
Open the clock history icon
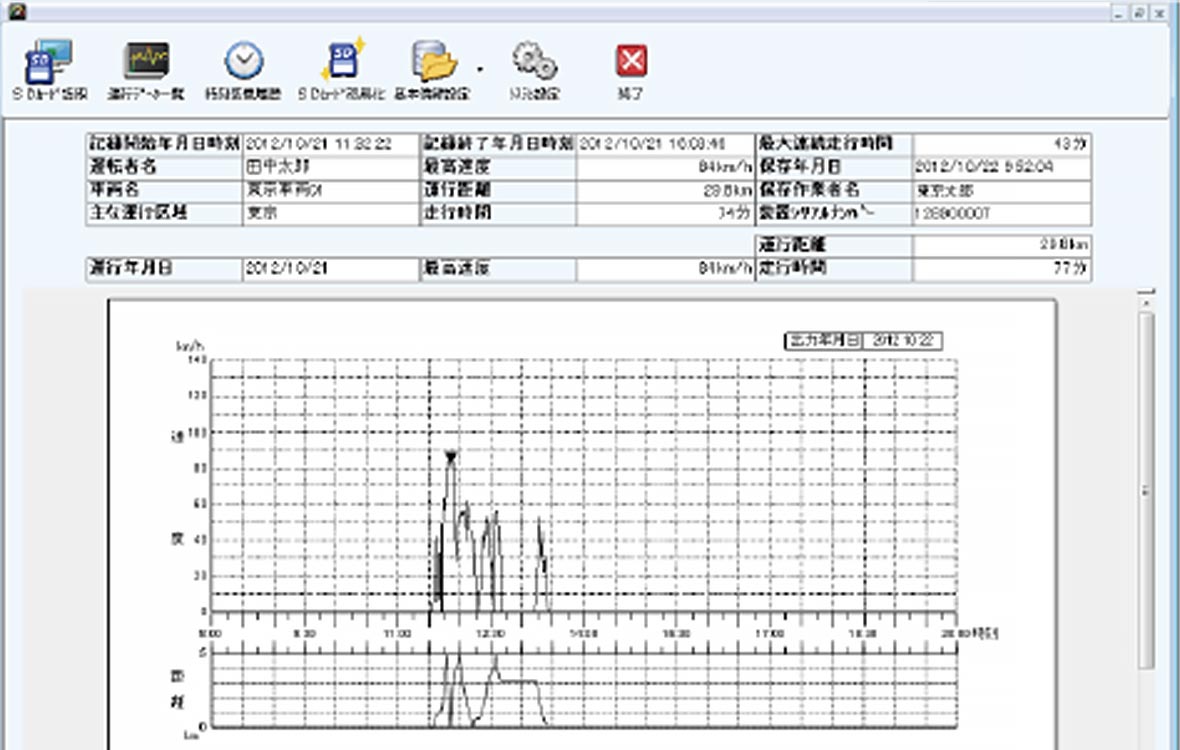(243, 62)
